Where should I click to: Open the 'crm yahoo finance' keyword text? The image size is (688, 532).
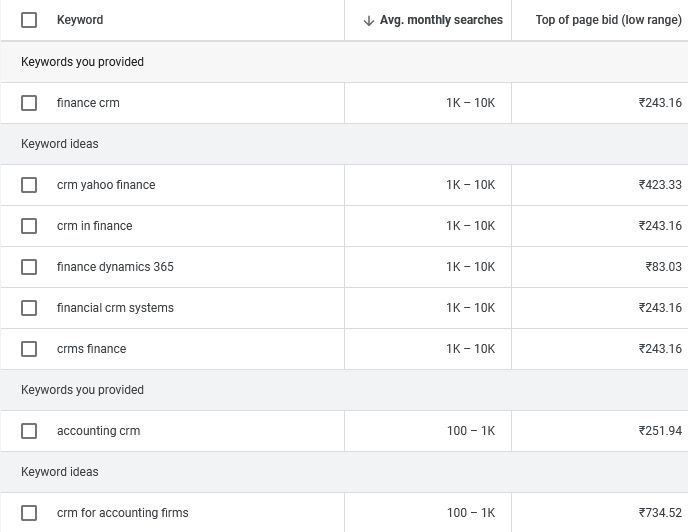pos(106,185)
